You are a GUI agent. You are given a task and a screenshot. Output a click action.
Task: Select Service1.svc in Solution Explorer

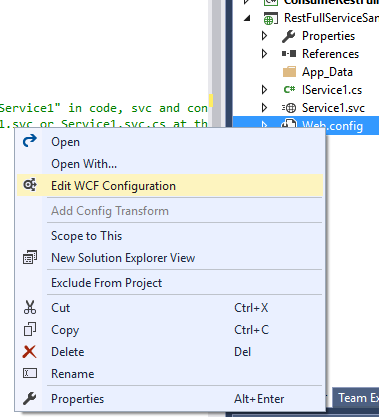pos(333,108)
